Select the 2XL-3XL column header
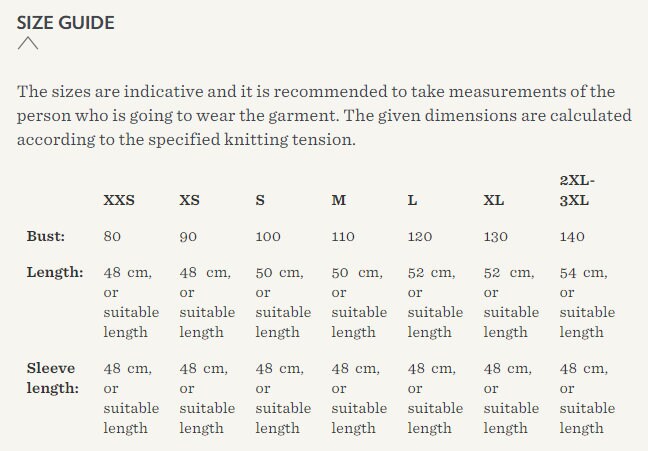 [577, 191]
